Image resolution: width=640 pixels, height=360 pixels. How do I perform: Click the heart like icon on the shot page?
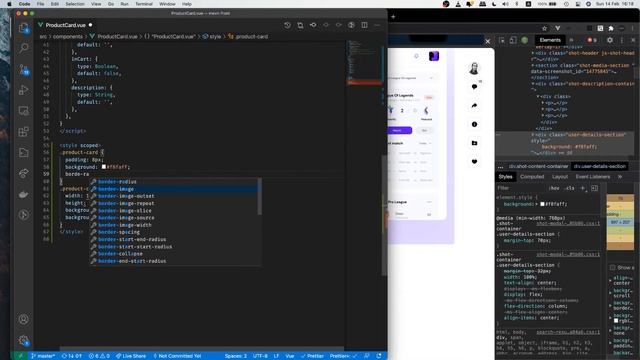click(474, 162)
